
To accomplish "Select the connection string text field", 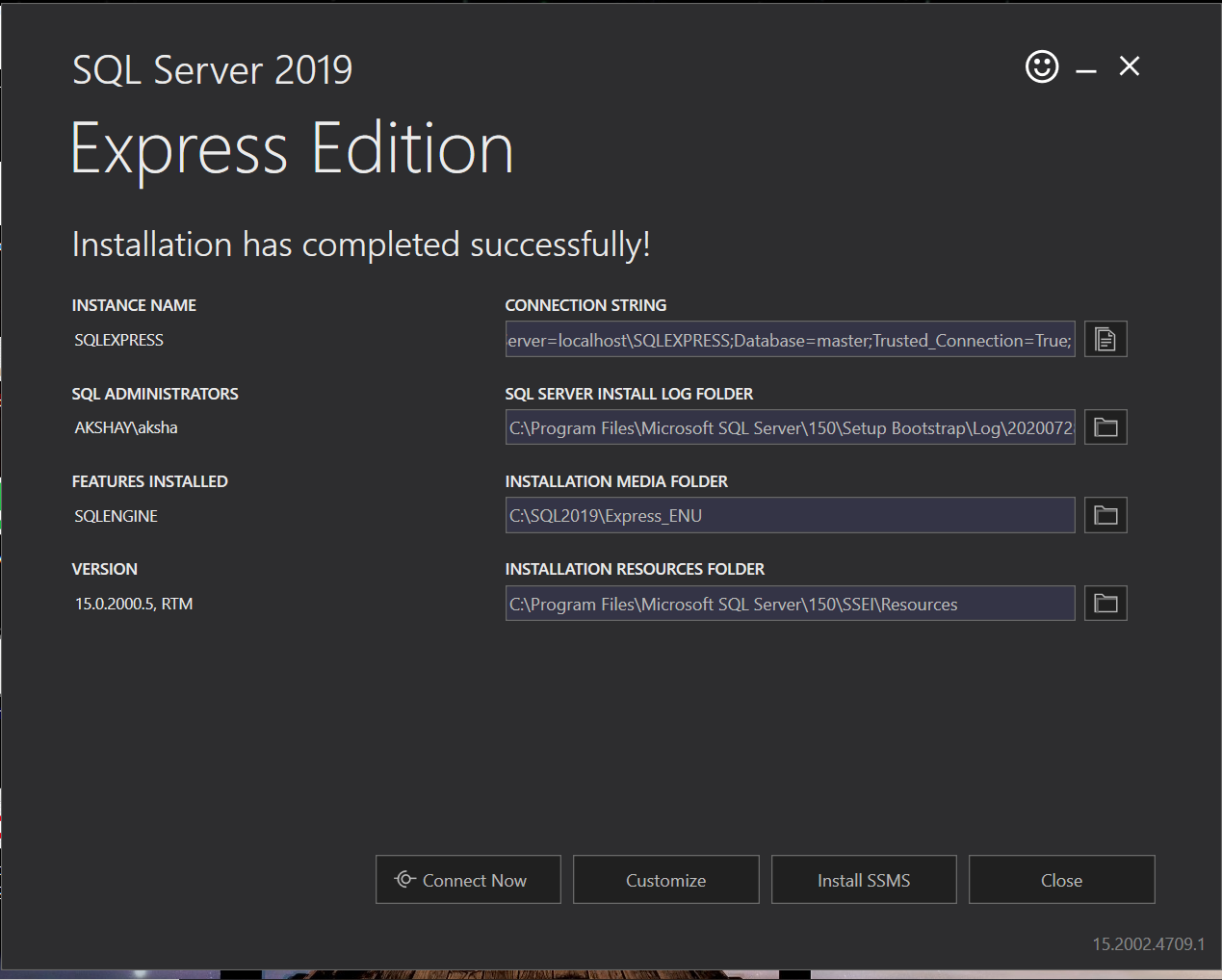I will (791, 339).
